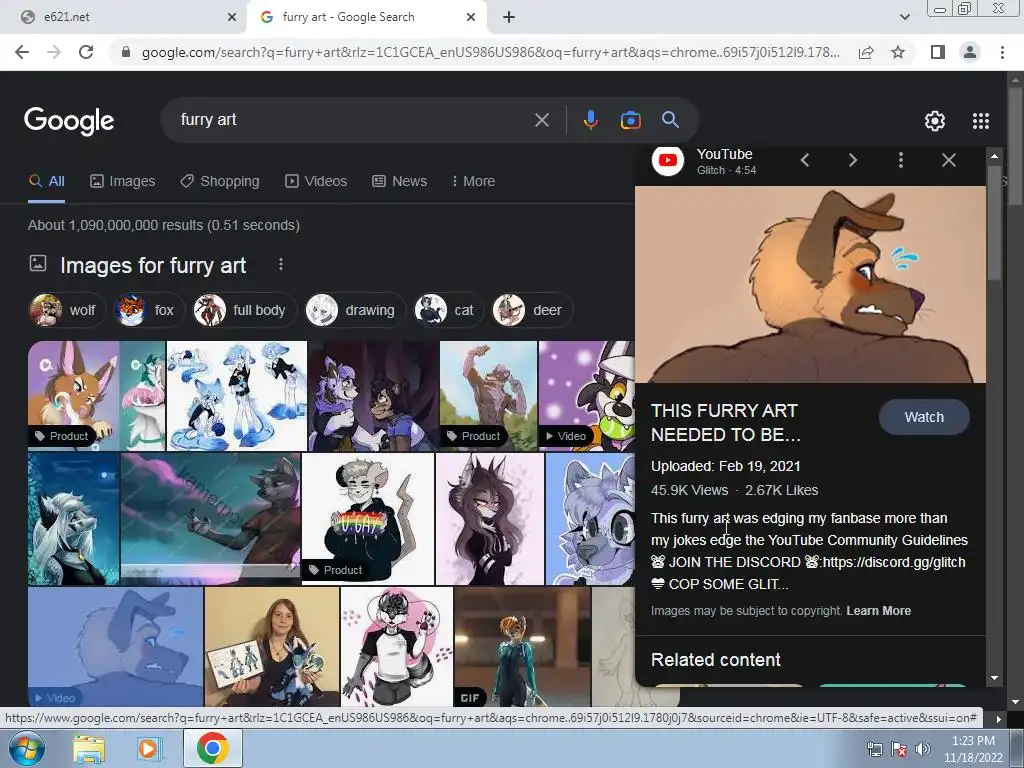Open Google settings gear
Image resolution: width=1024 pixels, height=768 pixels.
tap(935, 121)
